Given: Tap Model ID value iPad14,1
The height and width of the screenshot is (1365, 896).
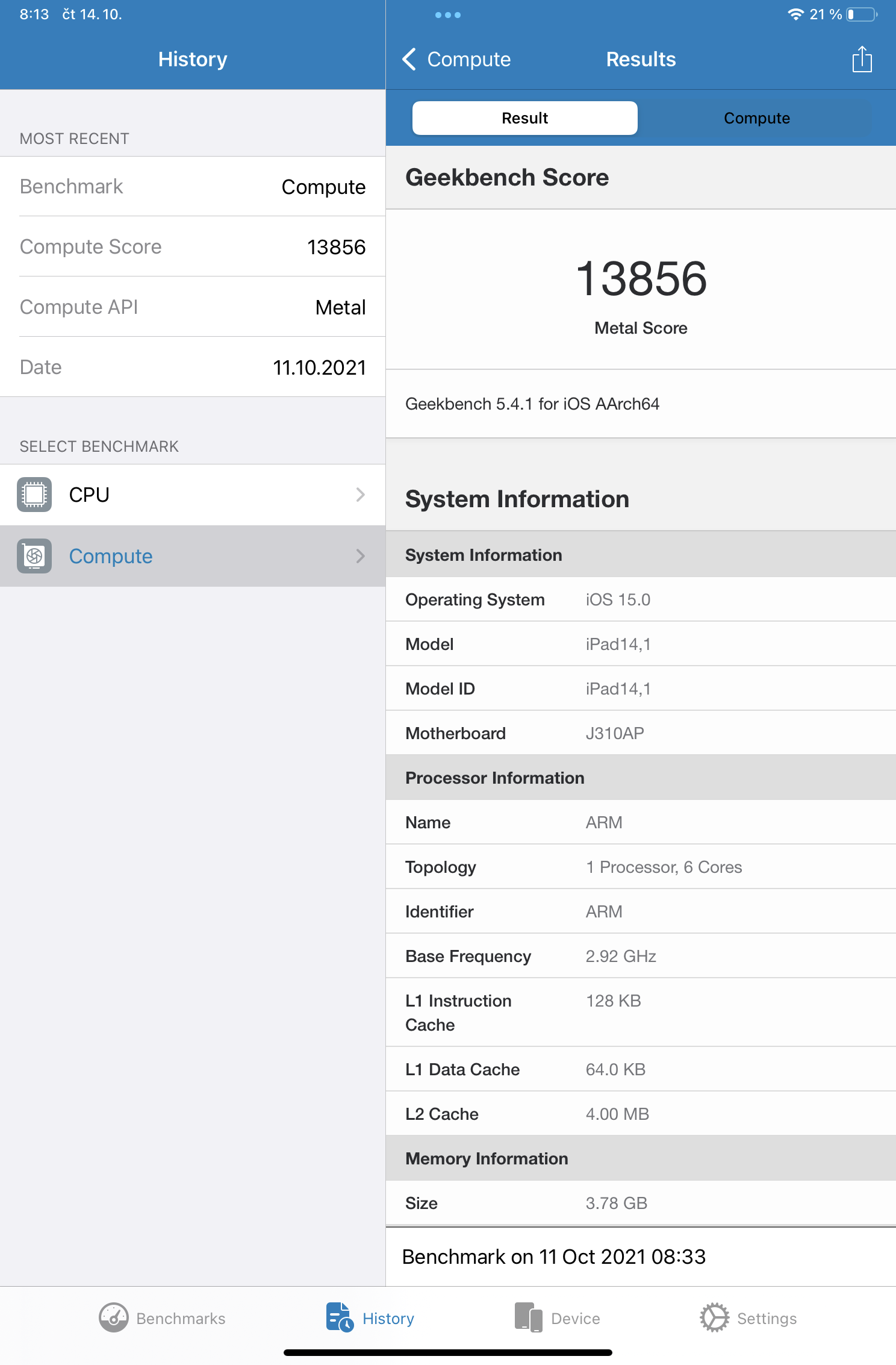Looking at the screenshot, I should click(x=618, y=689).
